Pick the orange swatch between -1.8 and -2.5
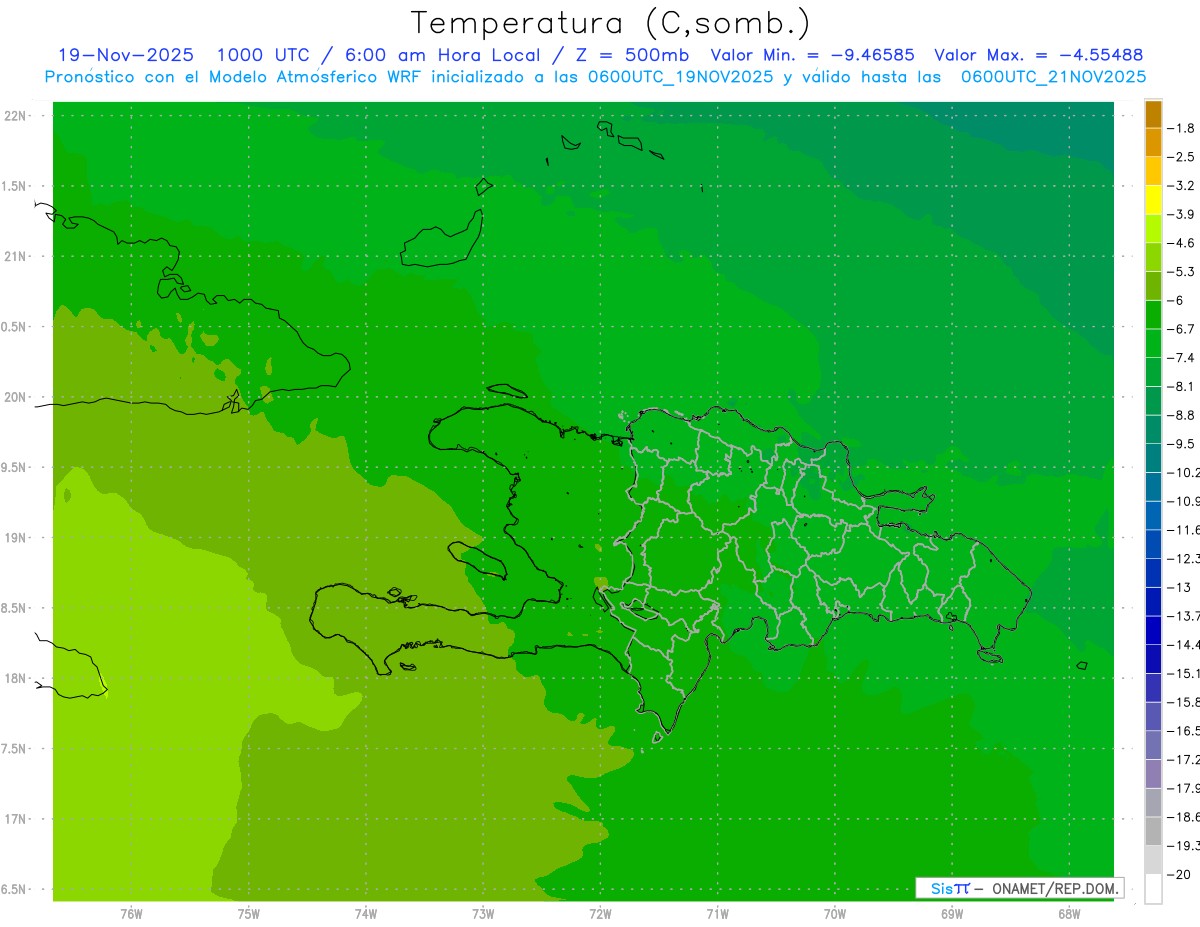The width and height of the screenshot is (1200, 927). coord(1153,142)
